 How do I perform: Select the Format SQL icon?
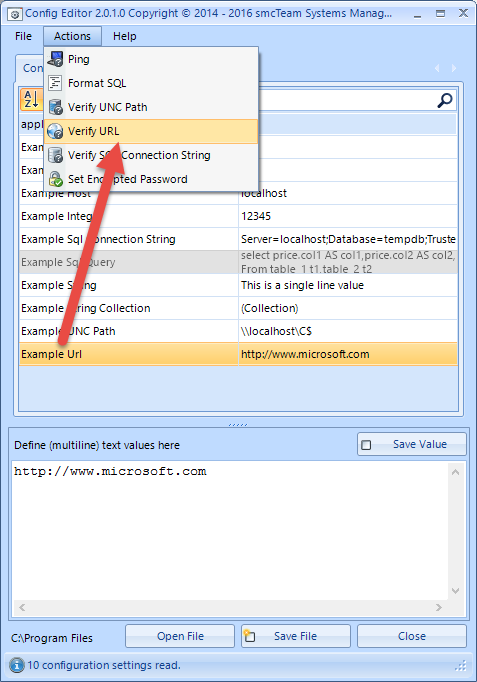[x=55, y=83]
